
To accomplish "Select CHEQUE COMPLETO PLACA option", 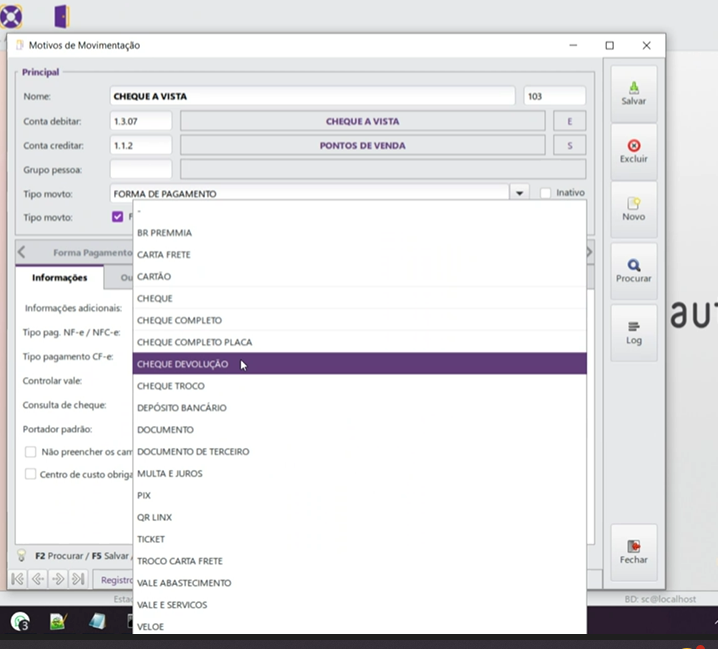I will point(359,342).
